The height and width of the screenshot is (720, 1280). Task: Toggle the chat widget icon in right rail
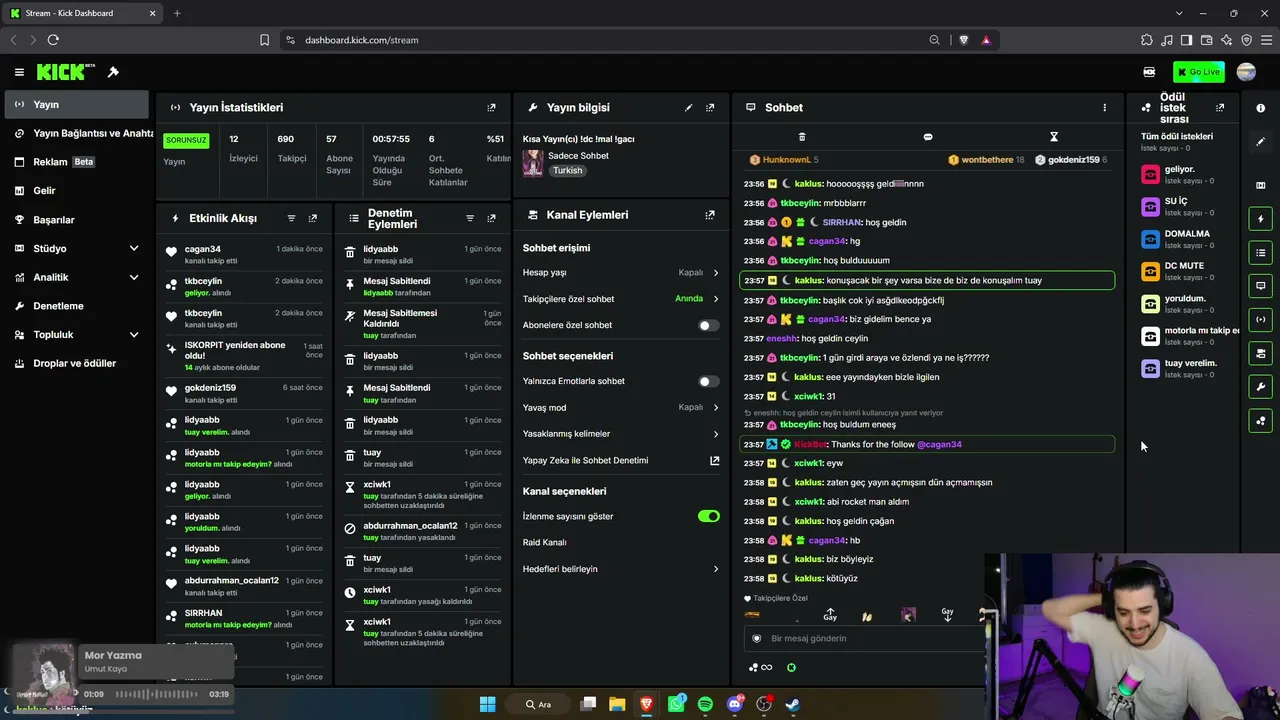1261,286
